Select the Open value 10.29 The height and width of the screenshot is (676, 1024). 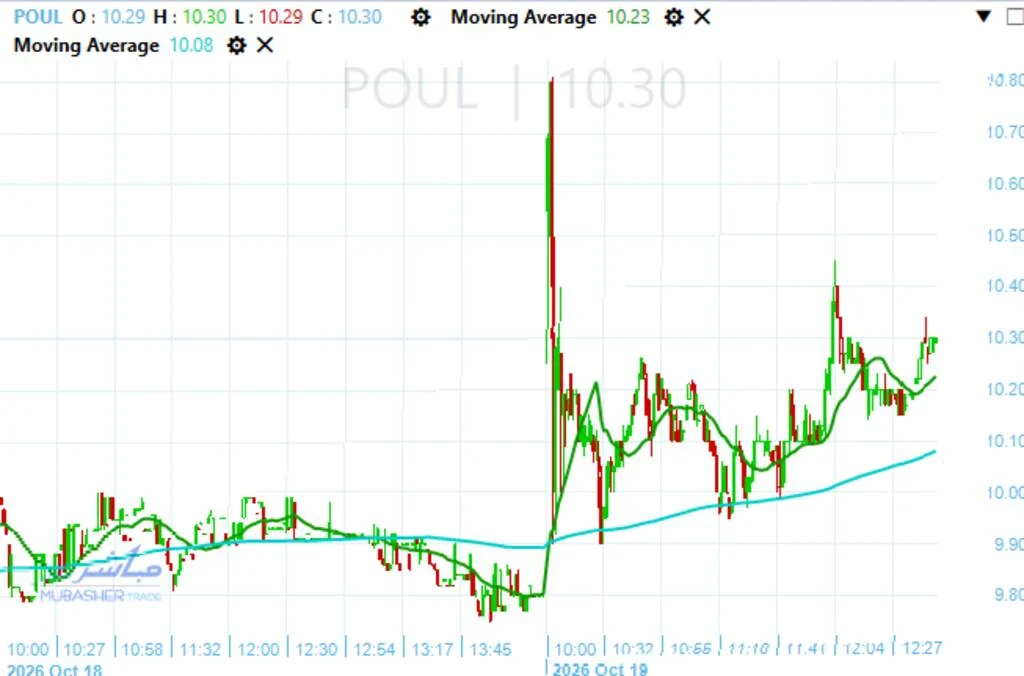click(x=123, y=17)
